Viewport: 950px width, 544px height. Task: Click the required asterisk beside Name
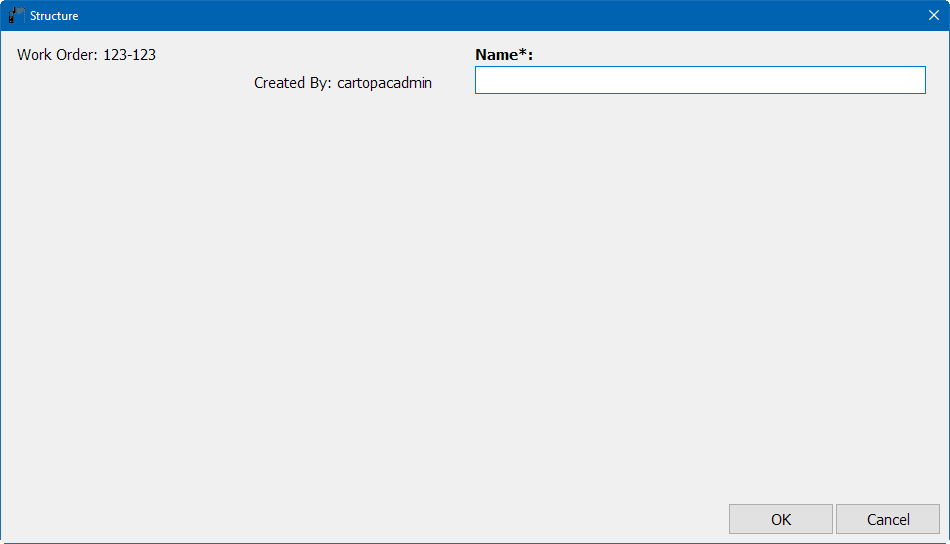[522, 54]
